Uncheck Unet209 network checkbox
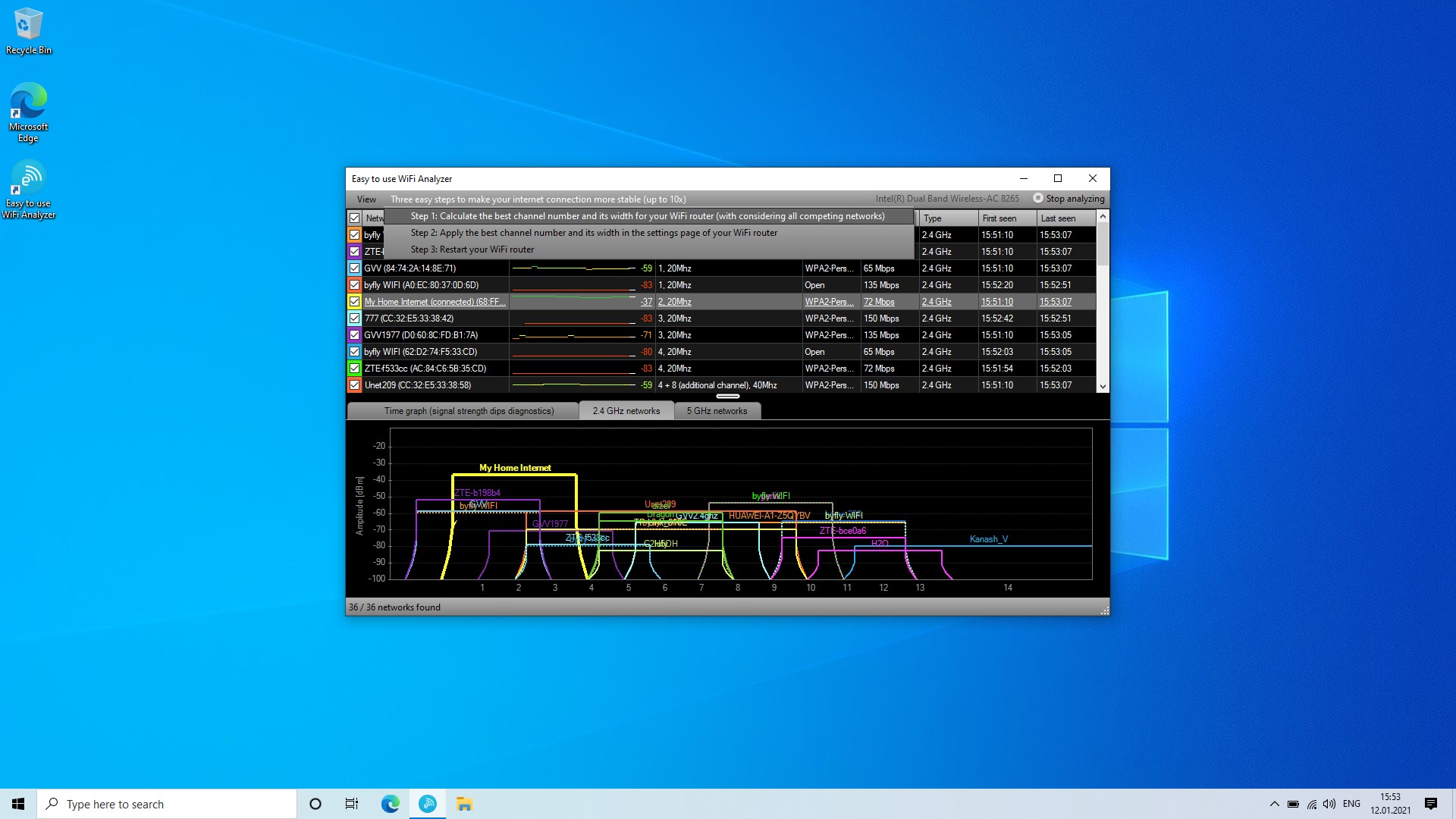Viewport: 1456px width, 819px height. tap(354, 385)
